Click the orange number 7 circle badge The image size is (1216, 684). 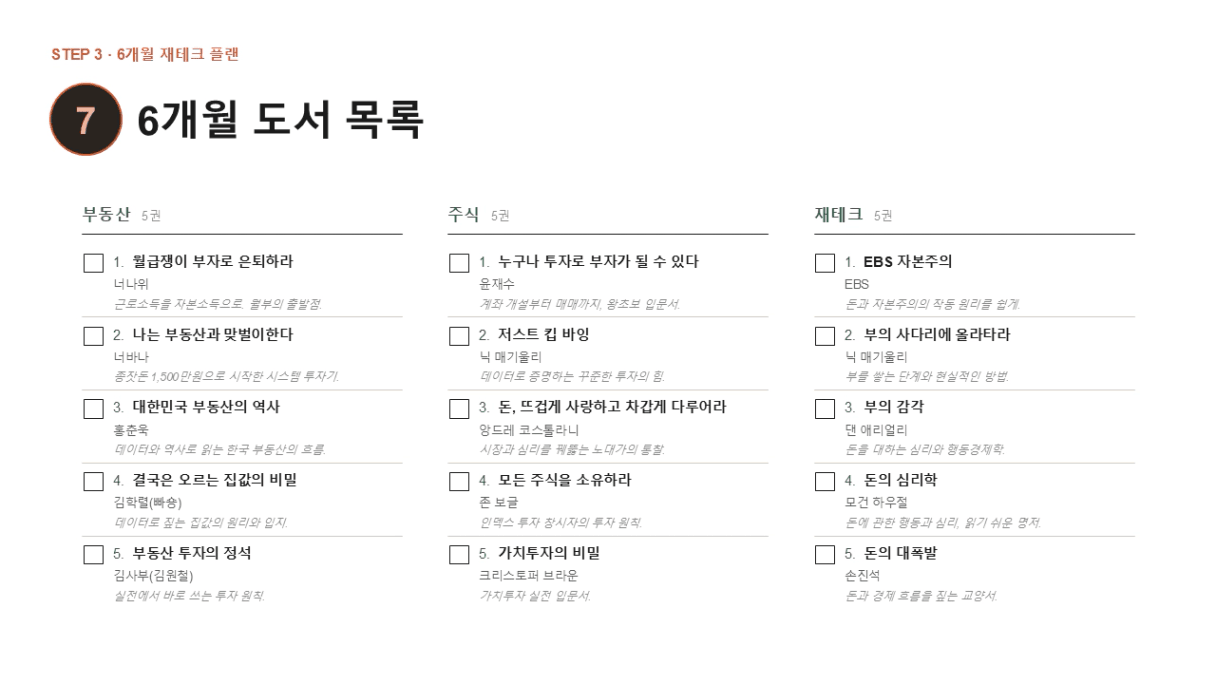tap(86, 120)
